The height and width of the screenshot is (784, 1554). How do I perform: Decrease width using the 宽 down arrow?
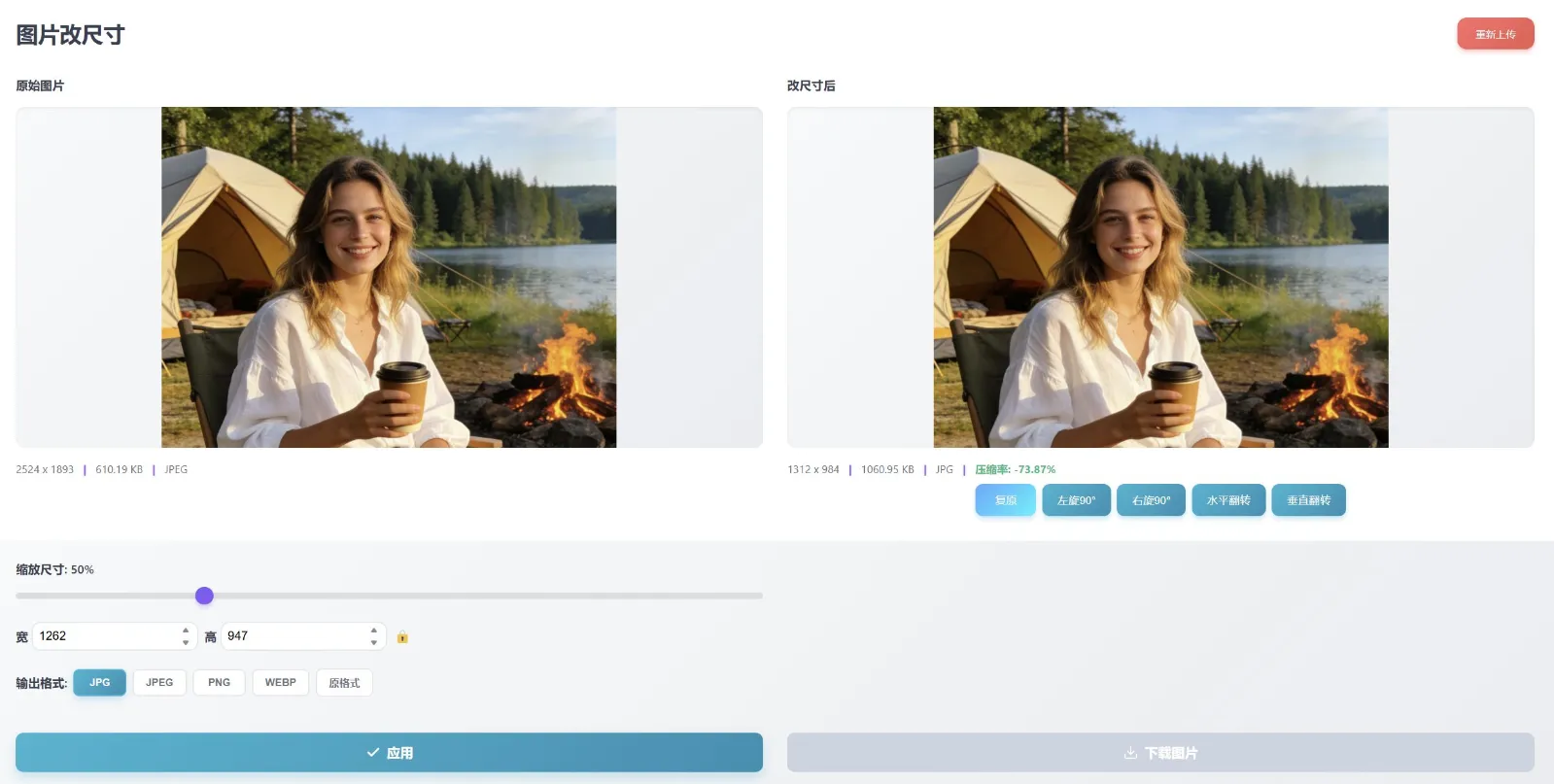(x=186, y=642)
